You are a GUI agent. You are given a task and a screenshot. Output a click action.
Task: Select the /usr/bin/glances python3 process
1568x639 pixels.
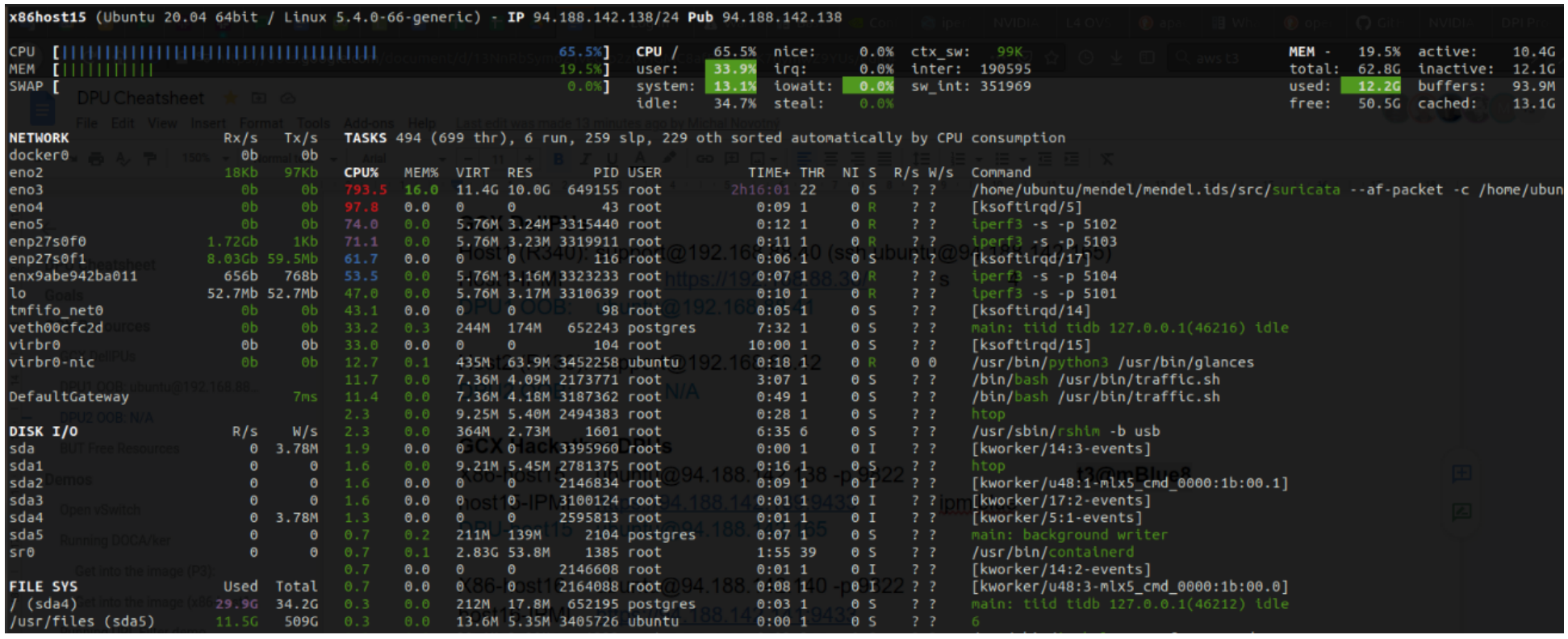pyautogui.click(x=1113, y=362)
